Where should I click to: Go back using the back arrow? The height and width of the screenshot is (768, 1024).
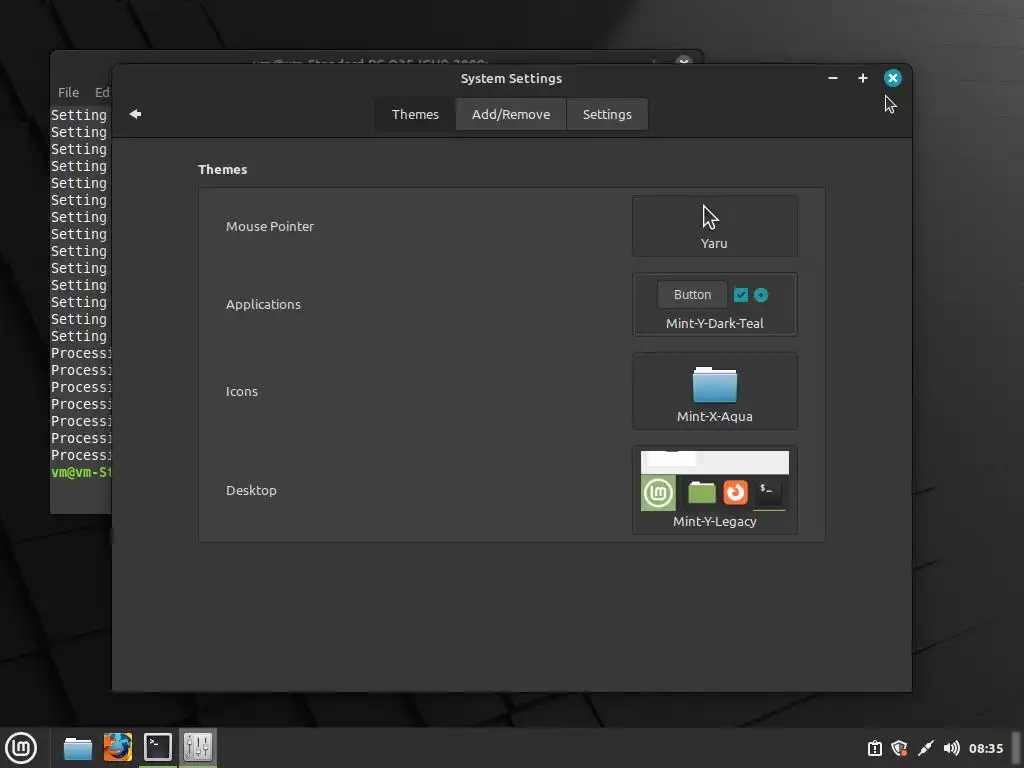135,114
